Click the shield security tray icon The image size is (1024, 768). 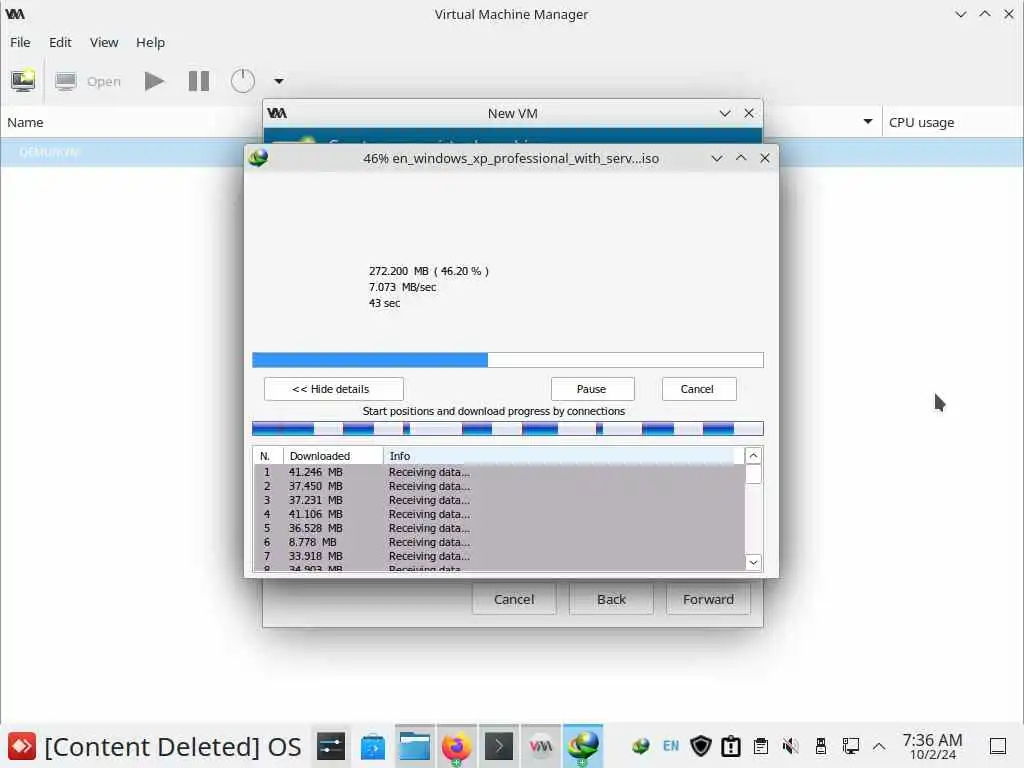pos(701,746)
